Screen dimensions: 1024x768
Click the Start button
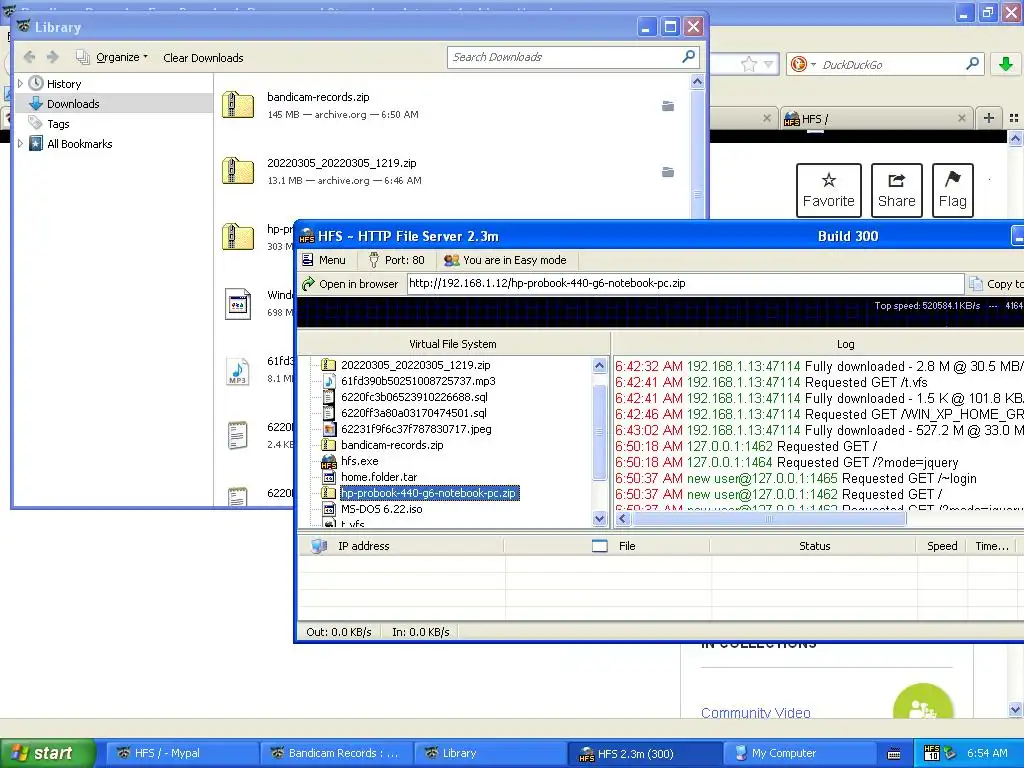(x=47, y=753)
